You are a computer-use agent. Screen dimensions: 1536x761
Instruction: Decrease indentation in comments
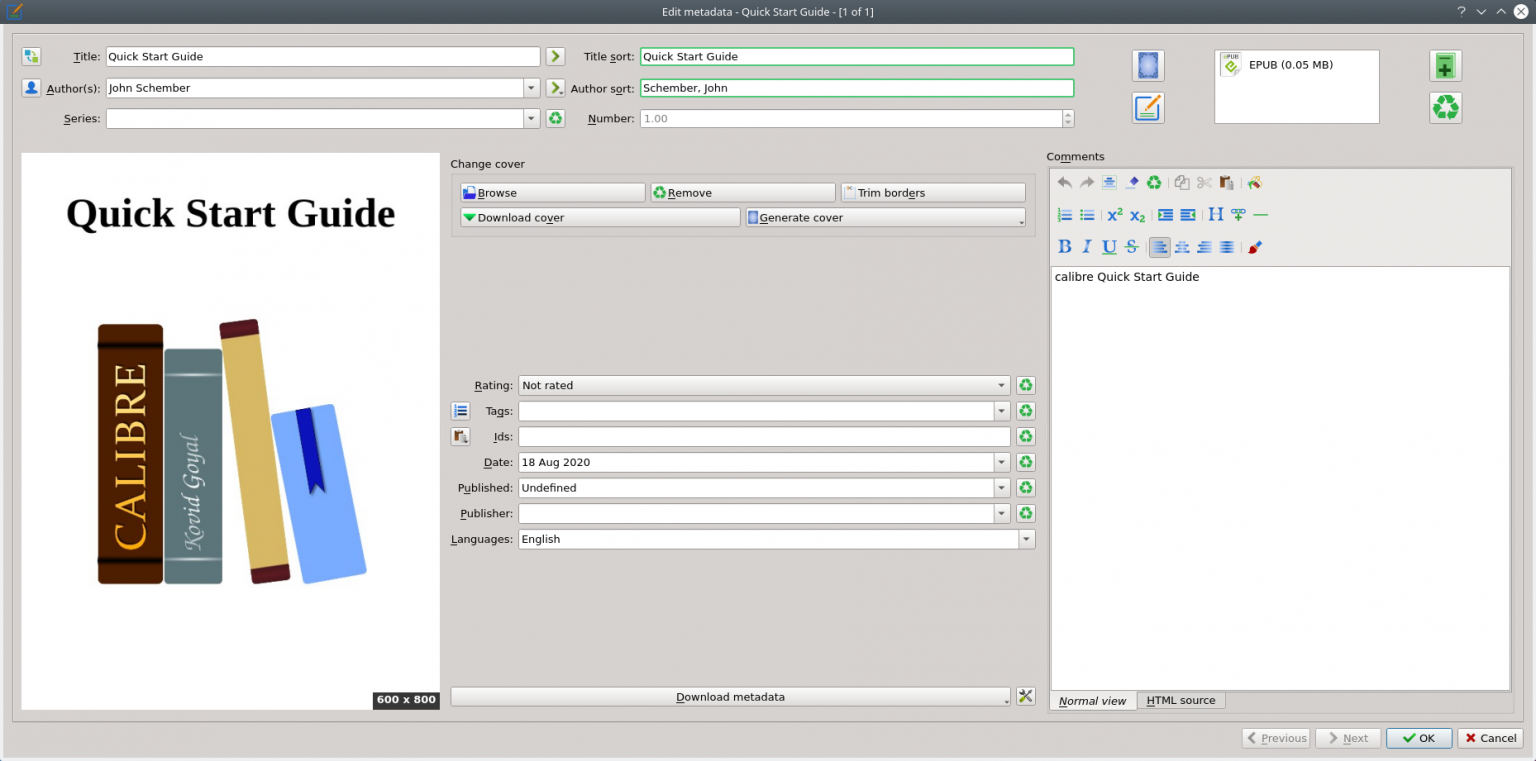pyautogui.click(x=1188, y=215)
